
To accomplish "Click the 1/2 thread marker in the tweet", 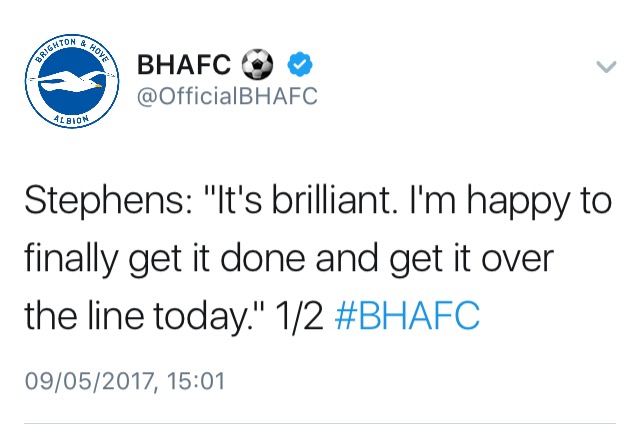I will point(300,315).
